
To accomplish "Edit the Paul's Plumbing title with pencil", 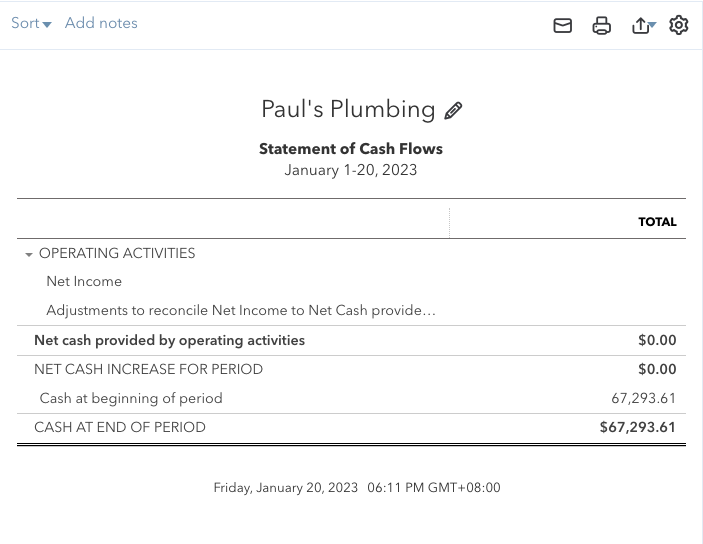I will 453,111.
